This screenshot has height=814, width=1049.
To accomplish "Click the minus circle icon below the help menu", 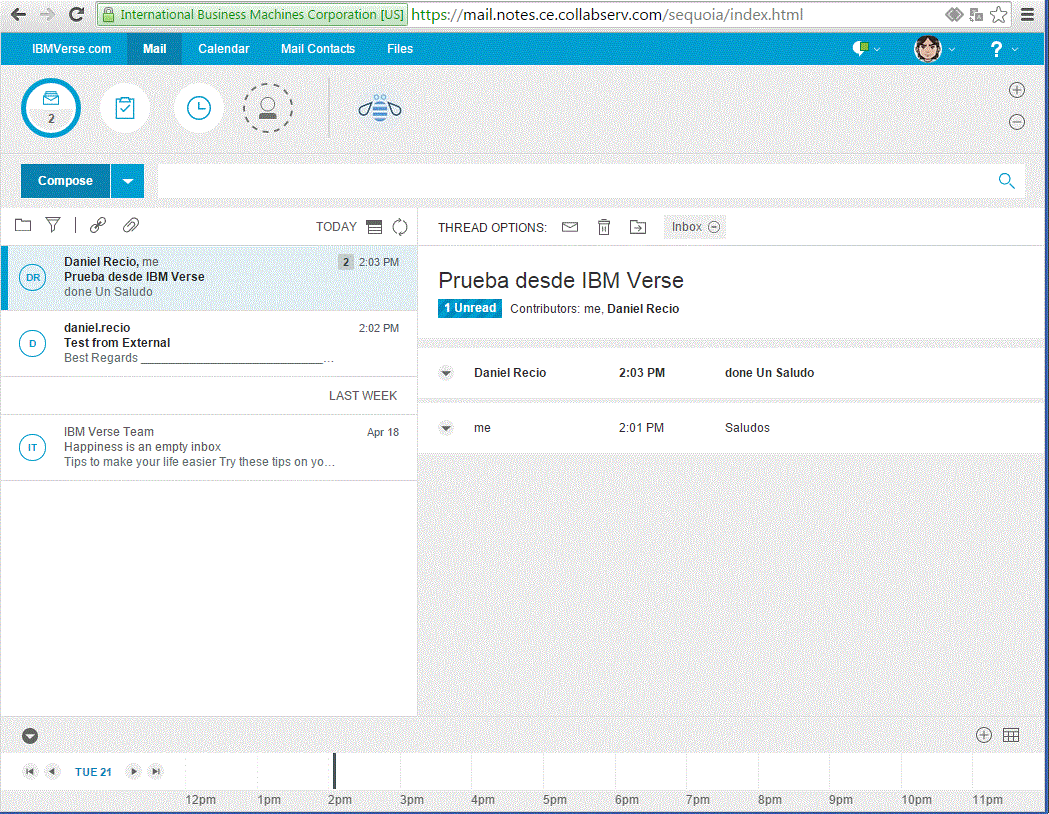I will point(1017,122).
